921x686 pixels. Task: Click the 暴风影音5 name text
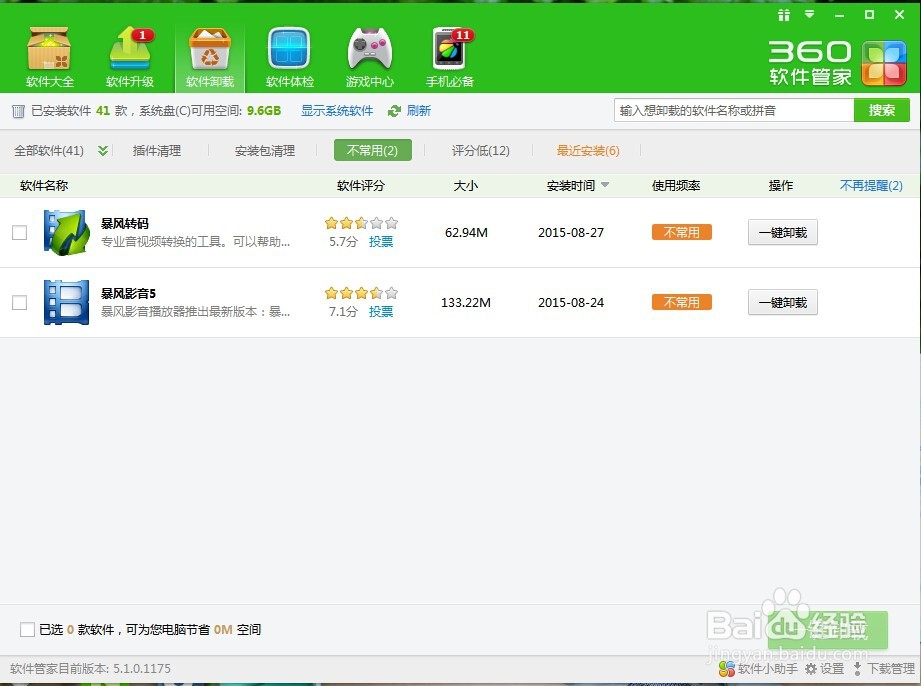pyautogui.click(x=128, y=293)
